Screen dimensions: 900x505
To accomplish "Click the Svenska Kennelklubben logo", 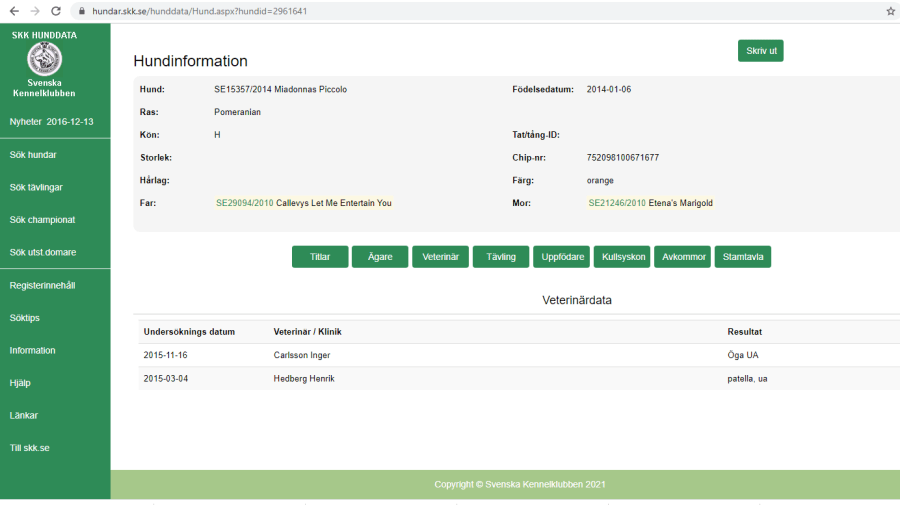I will coord(44,59).
